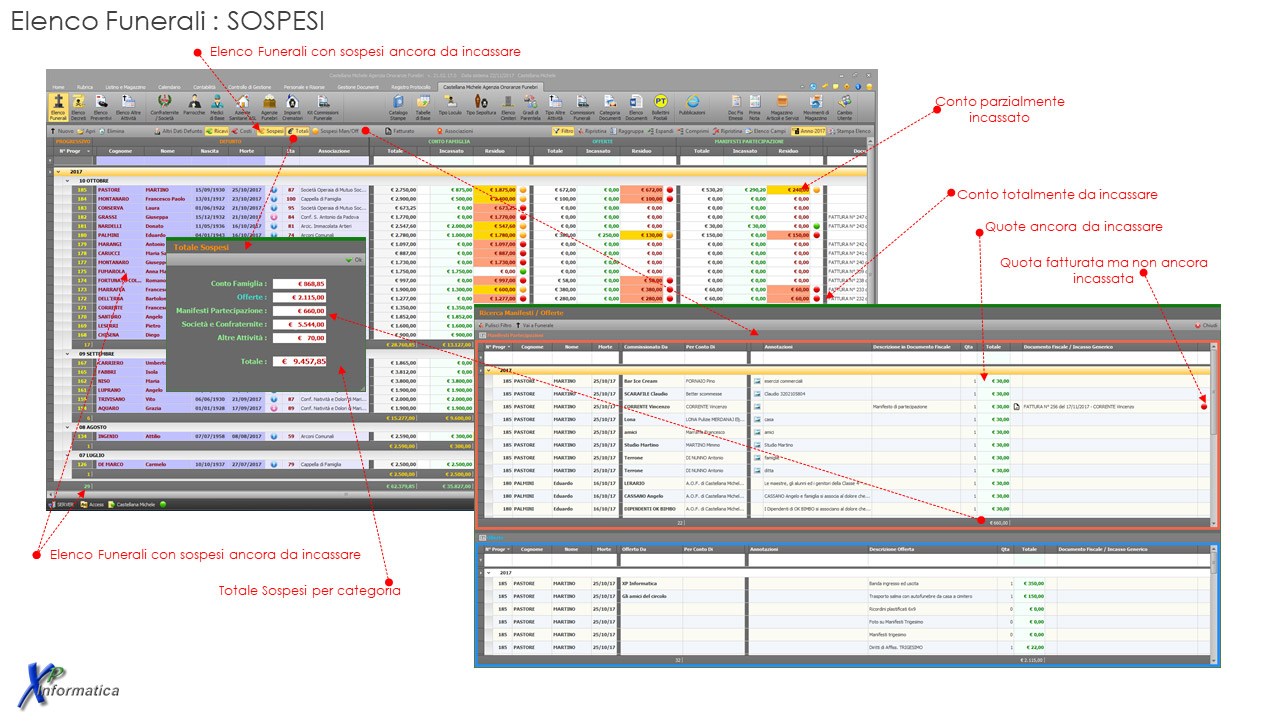The height and width of the screenshot is (720, 1280).
Task: Click Commissionato Da filter field in Manifesti grid
Action: 651,357
